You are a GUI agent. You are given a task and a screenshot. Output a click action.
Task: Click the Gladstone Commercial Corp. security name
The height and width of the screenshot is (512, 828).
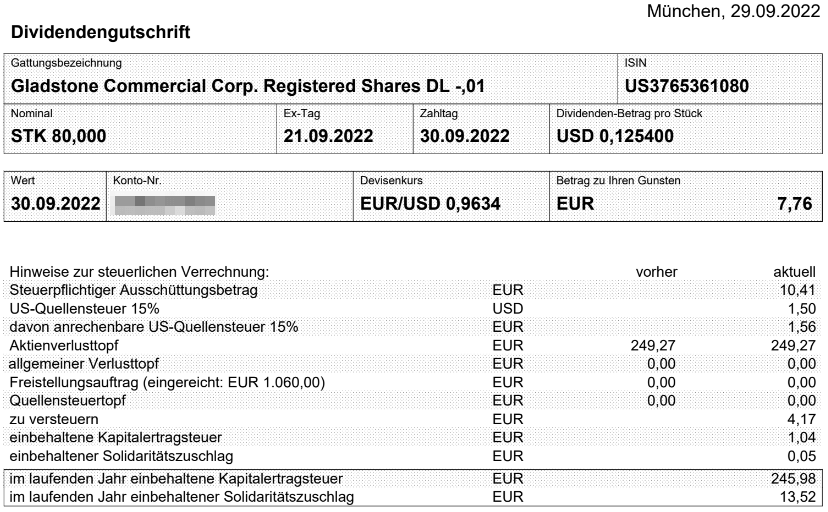[248, 86]
